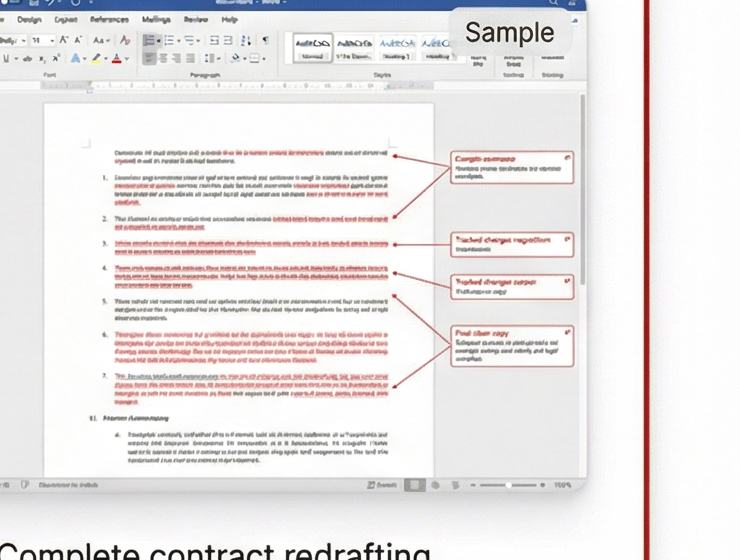Apply borders to the paragraph
The height and width of the screenshot is (560, 740).
pyautogui.click(x=254, y=58)
